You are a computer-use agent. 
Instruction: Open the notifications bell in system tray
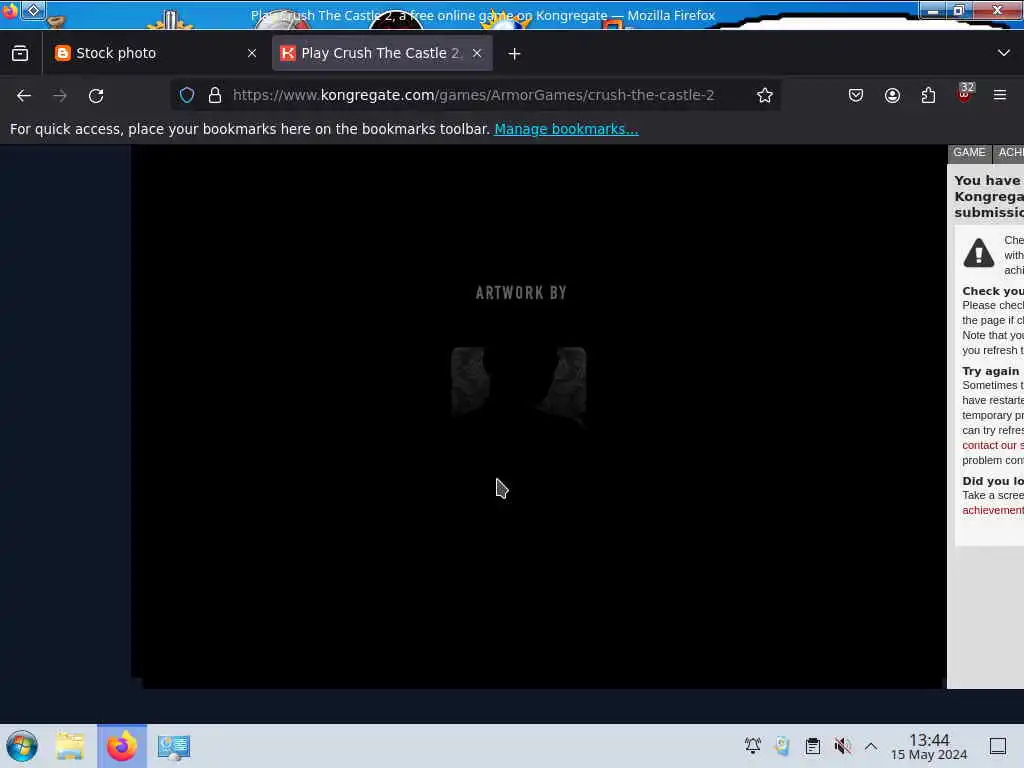752,746
